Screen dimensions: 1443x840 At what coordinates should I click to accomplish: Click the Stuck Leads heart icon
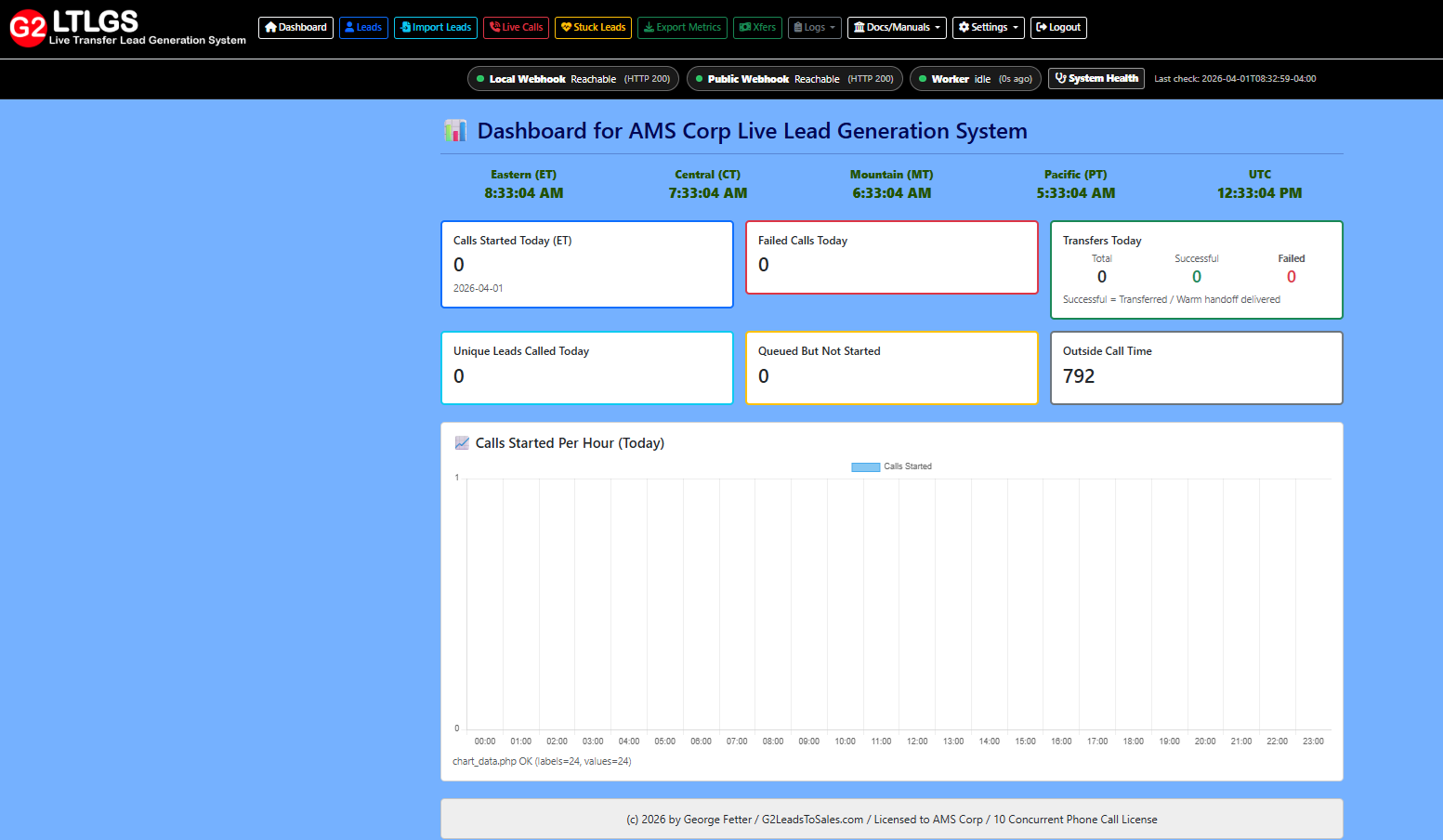[568, 27]
